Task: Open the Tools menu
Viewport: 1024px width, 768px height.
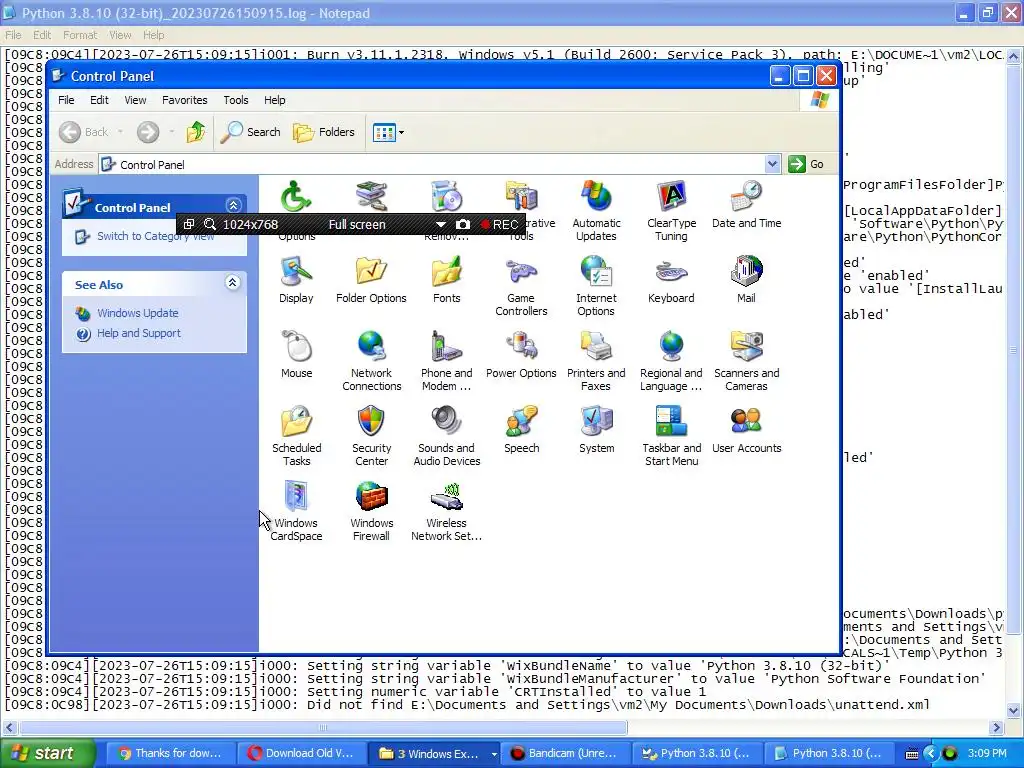Action: (x=236, y=100)
